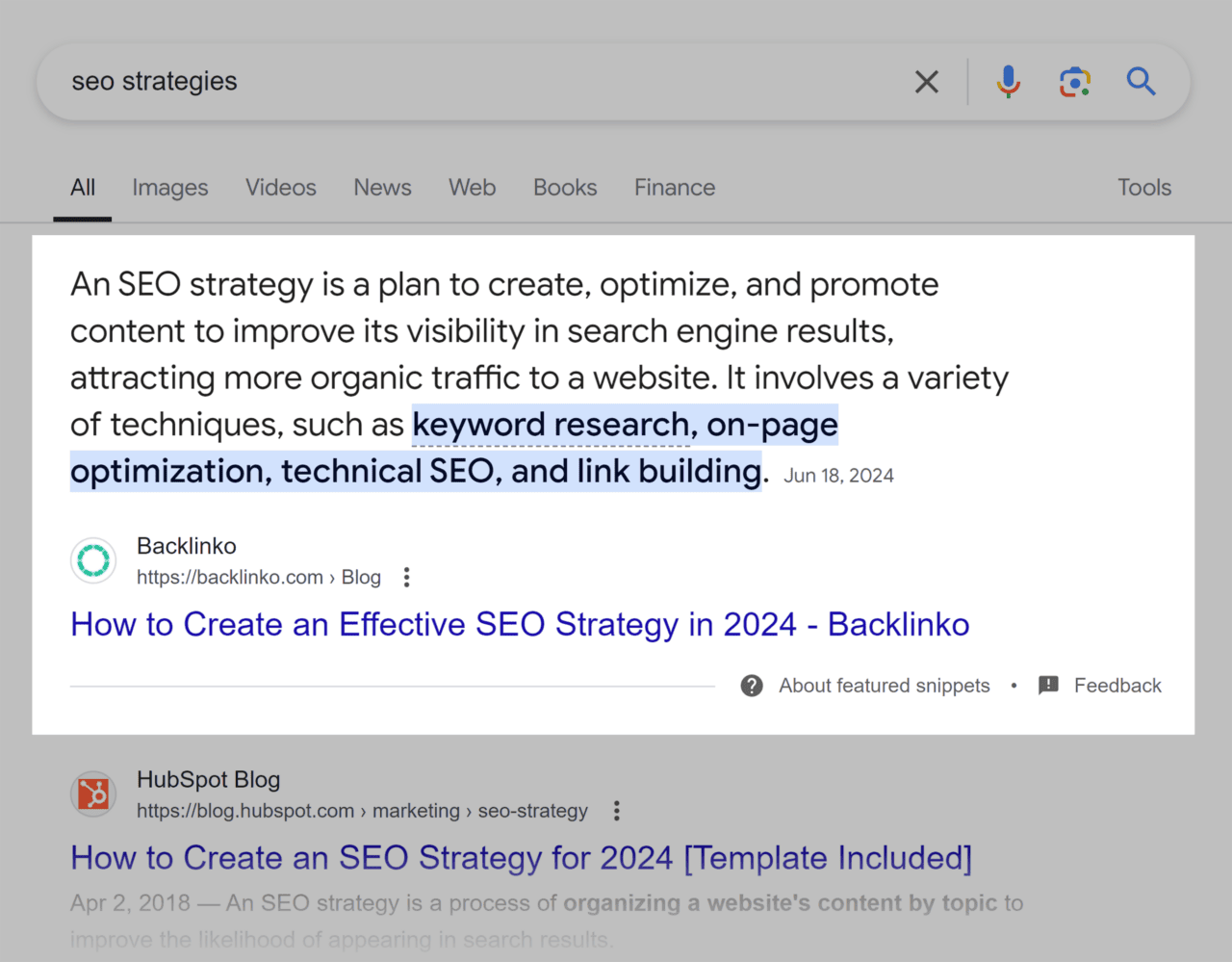Open the HubSpot SEO strategy template article
The width and height of the screenshot is (1232, 962).
pyautogui.click(x=520, y=857)
